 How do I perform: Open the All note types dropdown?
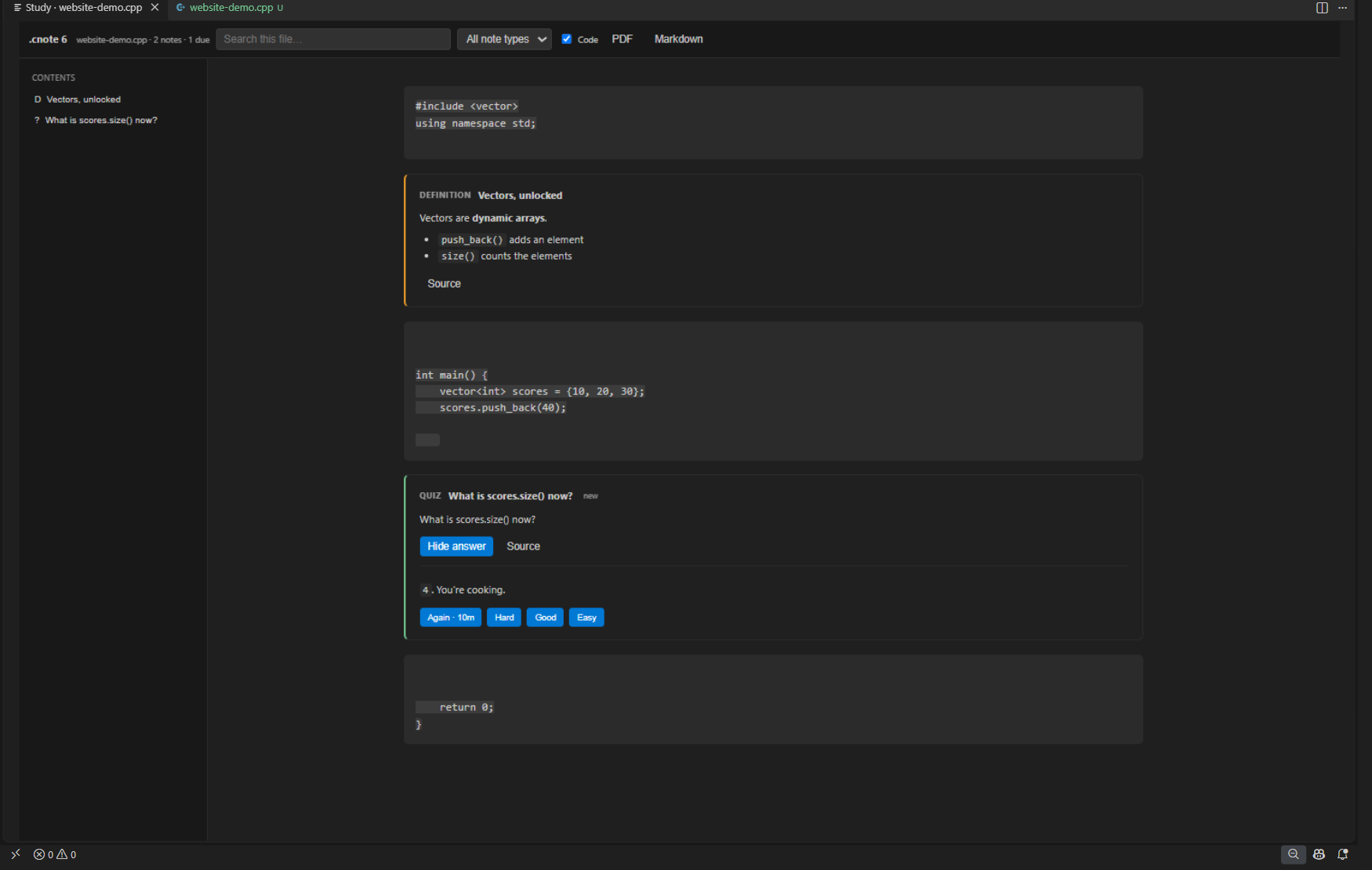504,39
